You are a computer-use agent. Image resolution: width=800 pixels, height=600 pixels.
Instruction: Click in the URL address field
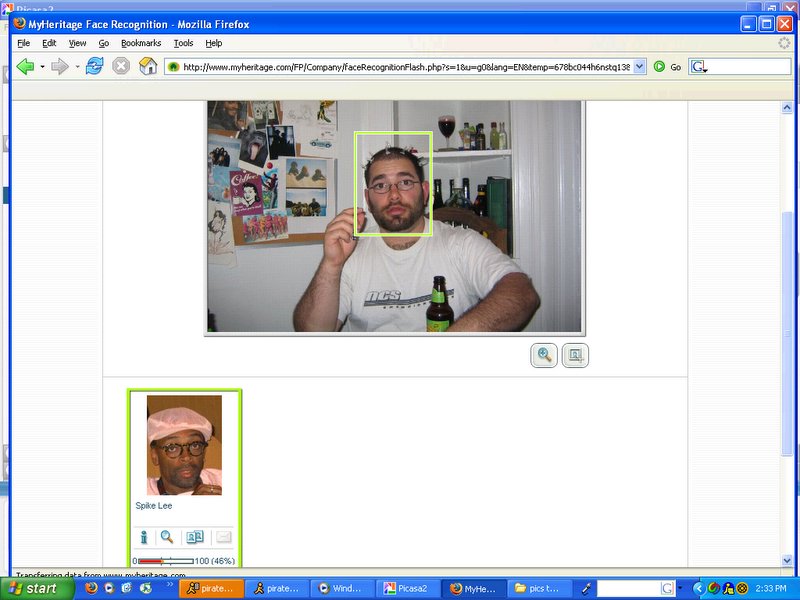click(400, 67)
